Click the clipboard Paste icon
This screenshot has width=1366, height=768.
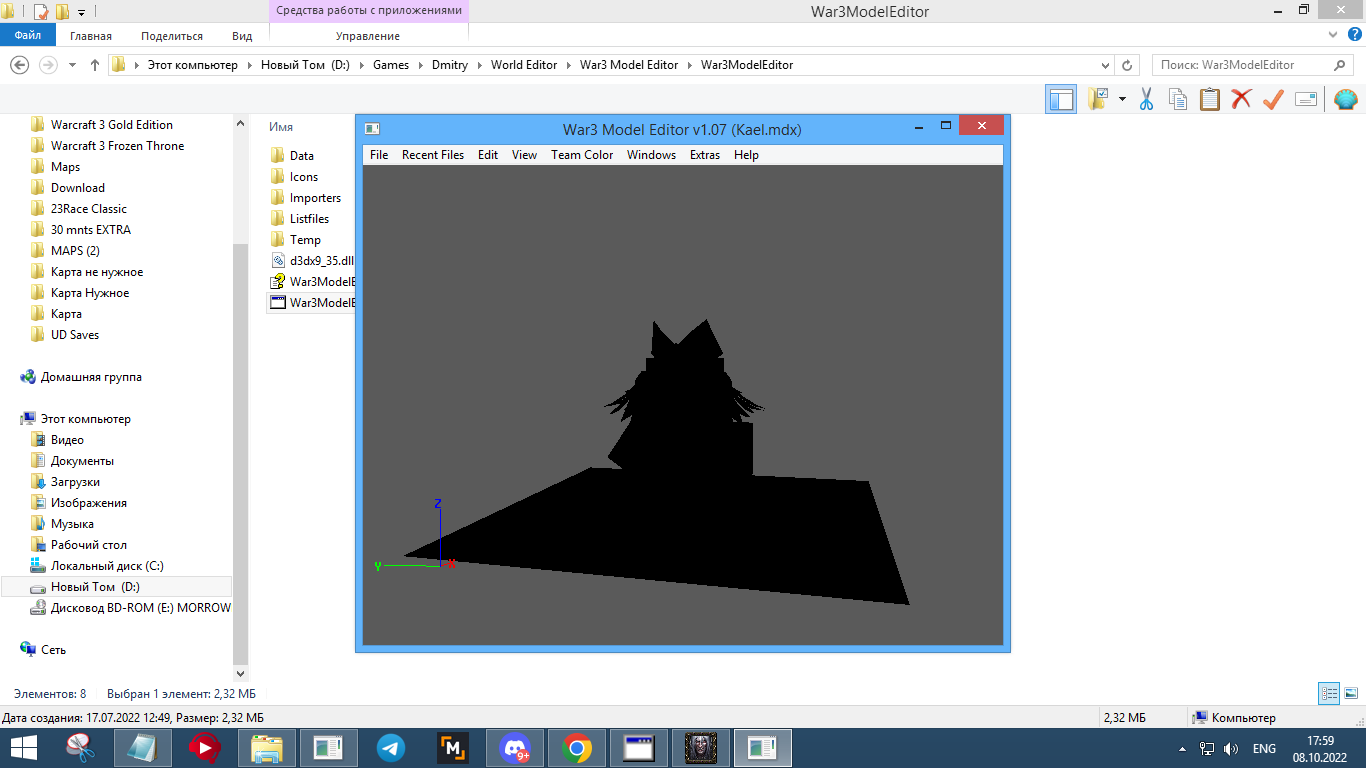[1210, 99]
